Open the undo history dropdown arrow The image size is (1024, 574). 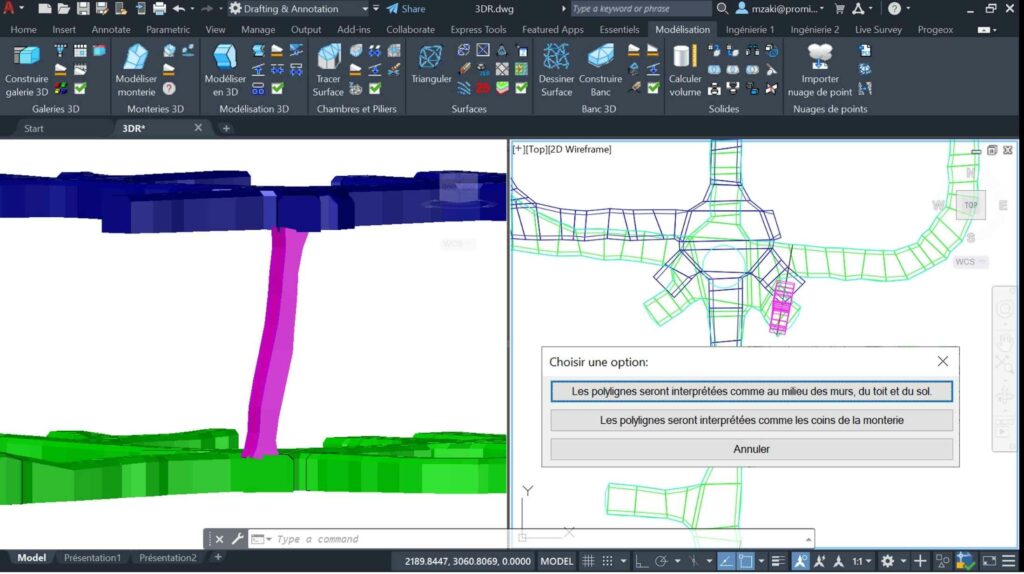192,8
